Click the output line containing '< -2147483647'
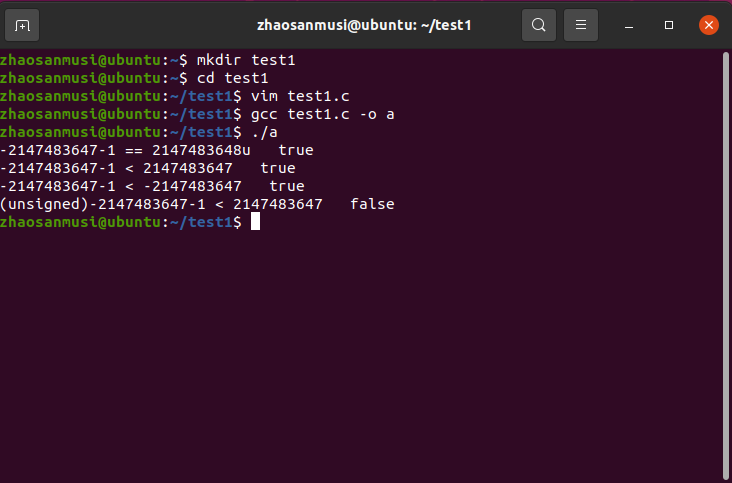The image size is (732, 483). click(x=152, y=186)
